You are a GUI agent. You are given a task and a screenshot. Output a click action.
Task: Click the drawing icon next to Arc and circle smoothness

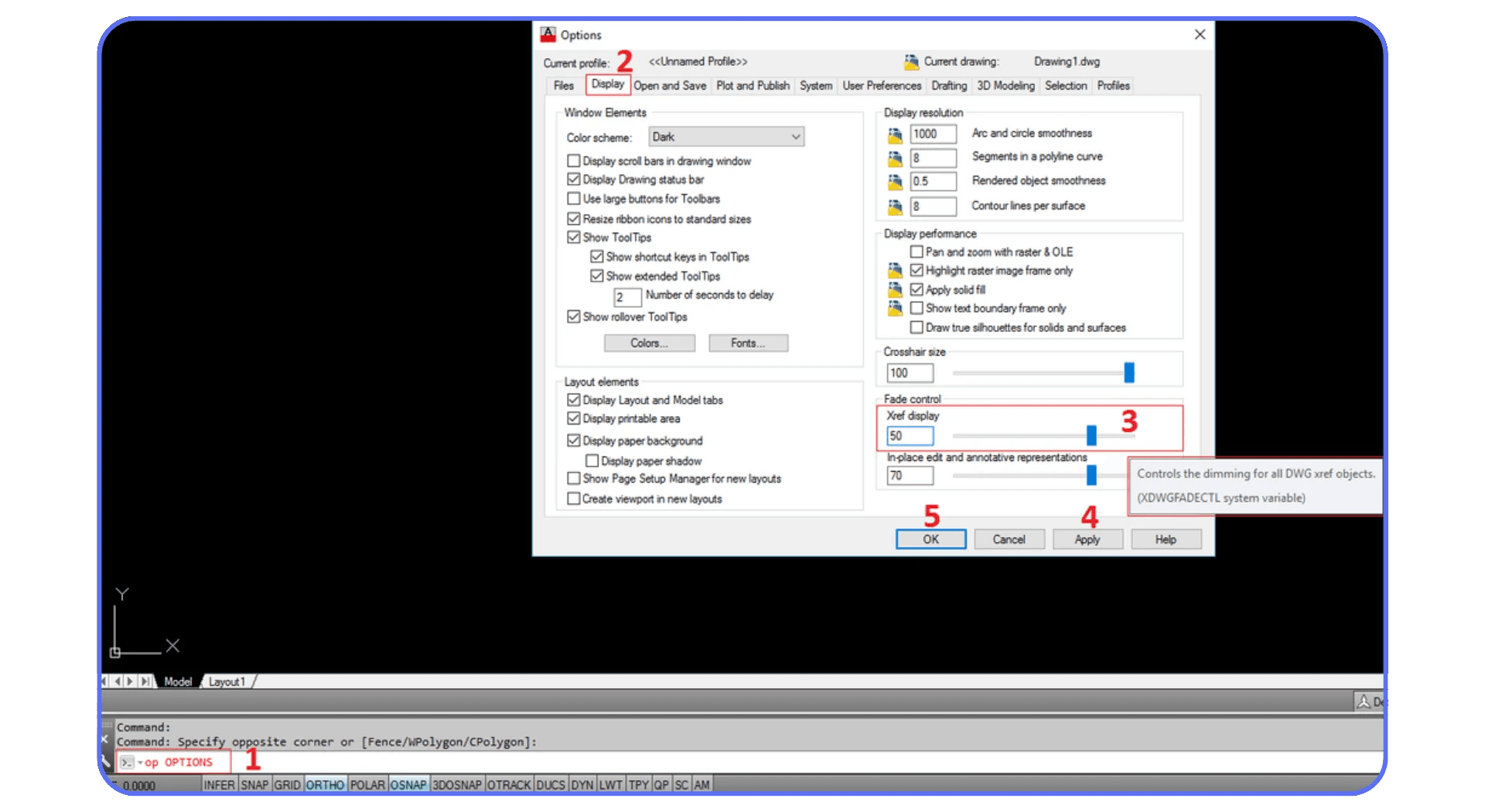point(895,135)
